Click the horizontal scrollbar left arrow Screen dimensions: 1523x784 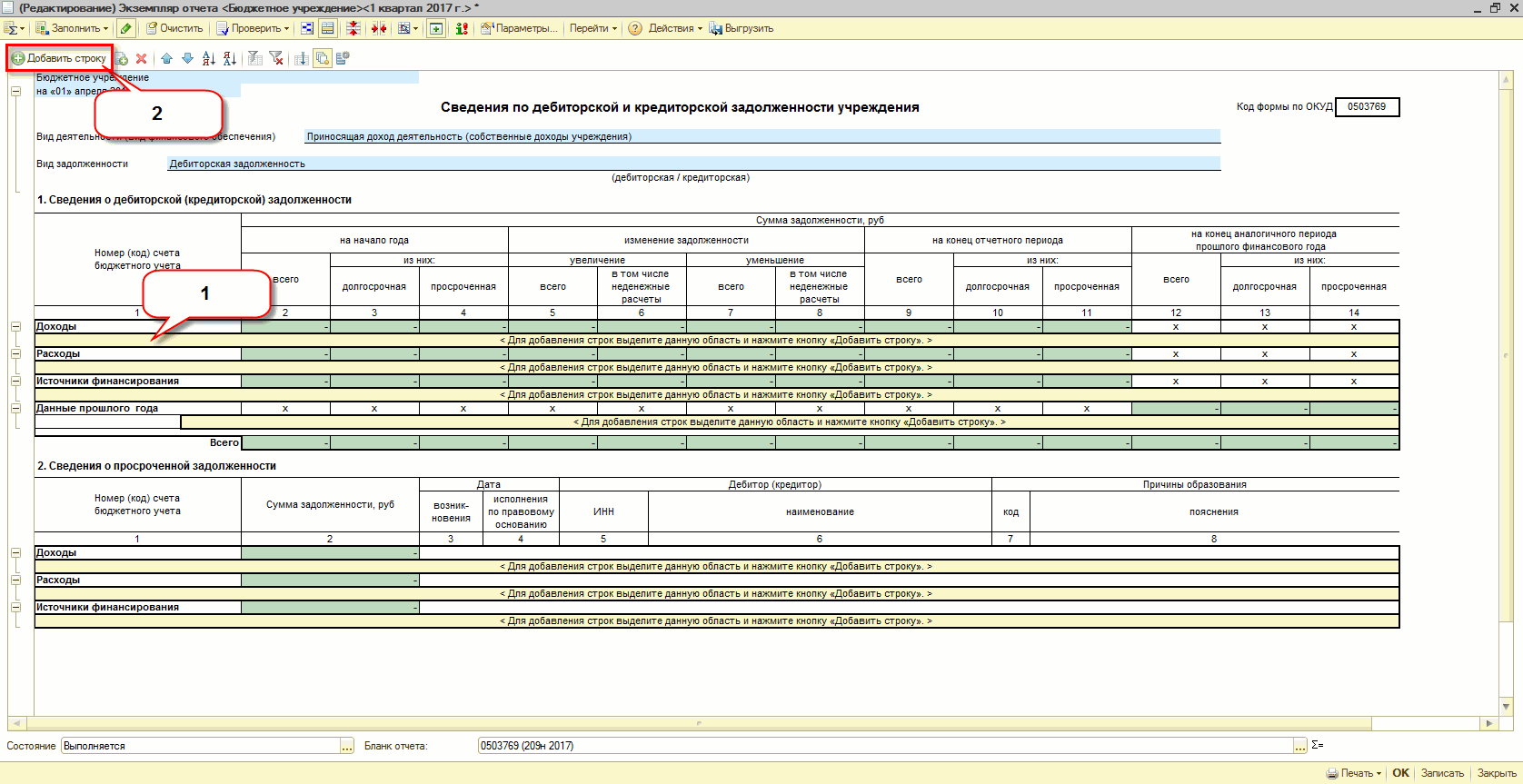click(16, 724)
